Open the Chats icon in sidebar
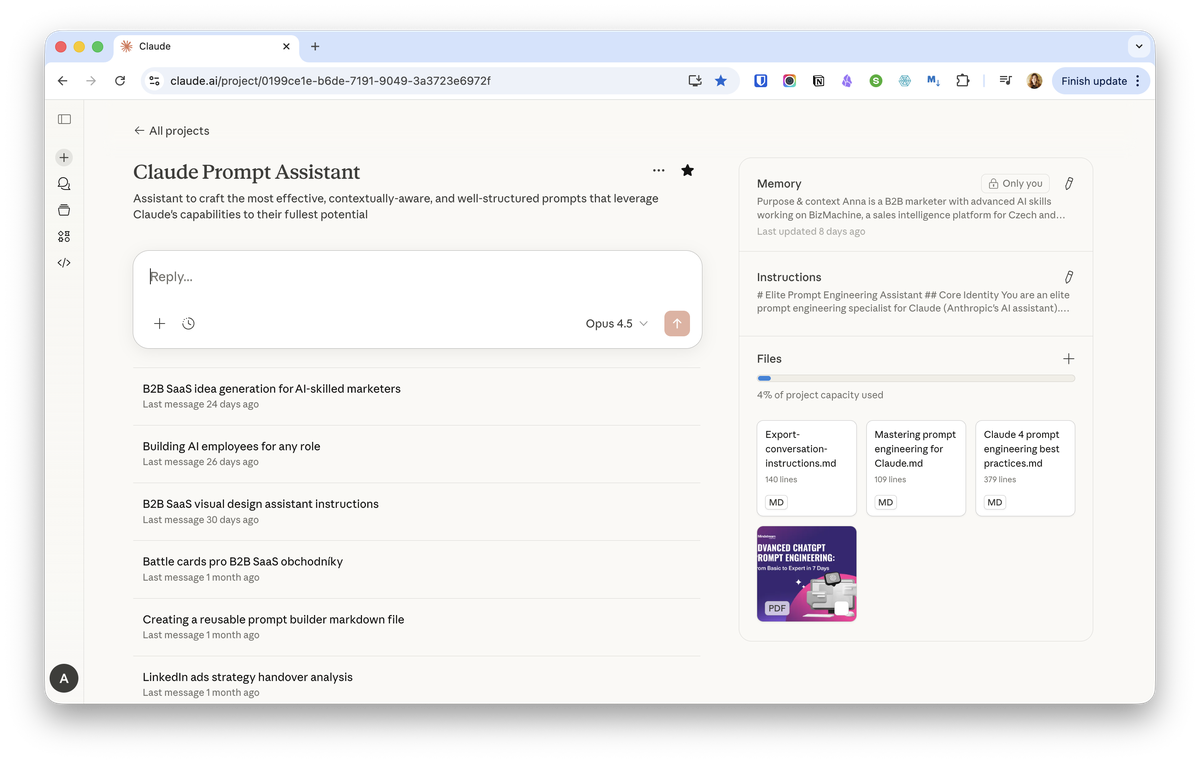The height and width of the screenshot is (763, 1200). [x=64, y=184]
